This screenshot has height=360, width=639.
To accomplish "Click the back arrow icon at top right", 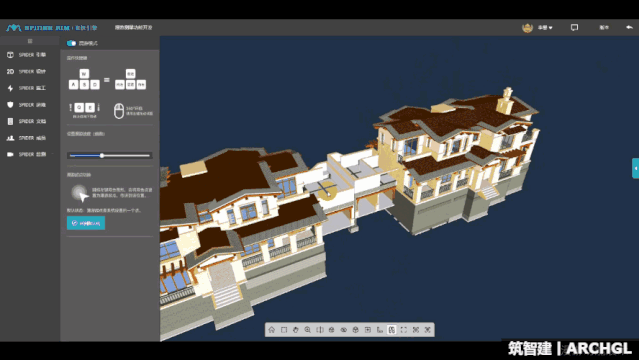I will pyautogui.click(x=629, y=27).
